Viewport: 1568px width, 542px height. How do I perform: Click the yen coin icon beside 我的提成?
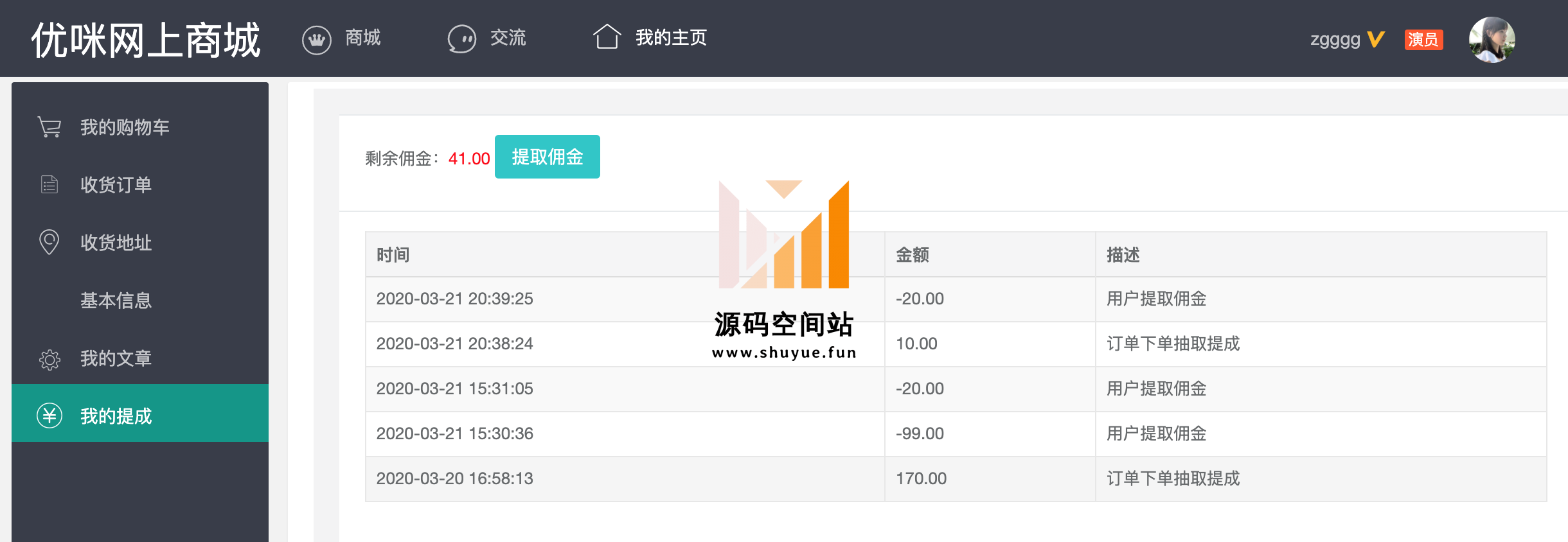click(x=49, y=416)
